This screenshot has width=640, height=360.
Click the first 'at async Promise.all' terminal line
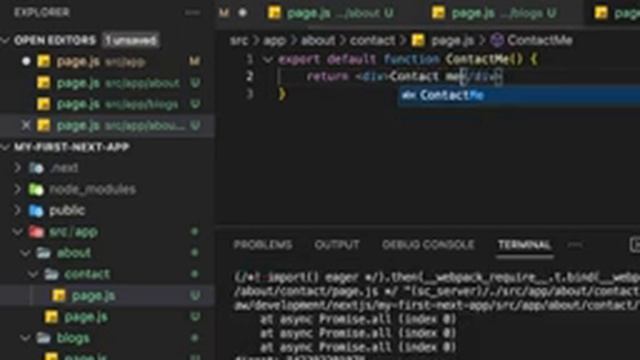click(x=358, y=319)
